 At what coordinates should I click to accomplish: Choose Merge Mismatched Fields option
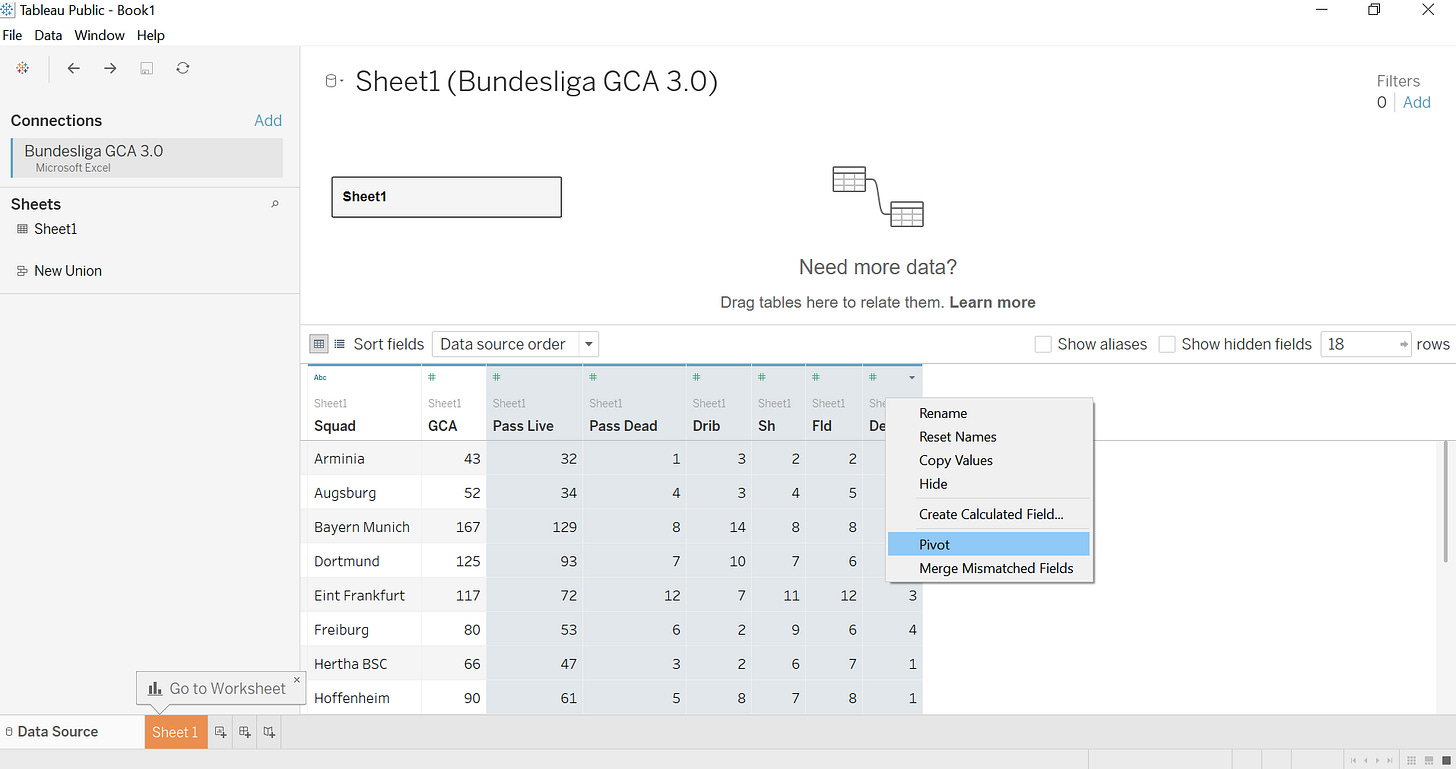coord(989,569)
